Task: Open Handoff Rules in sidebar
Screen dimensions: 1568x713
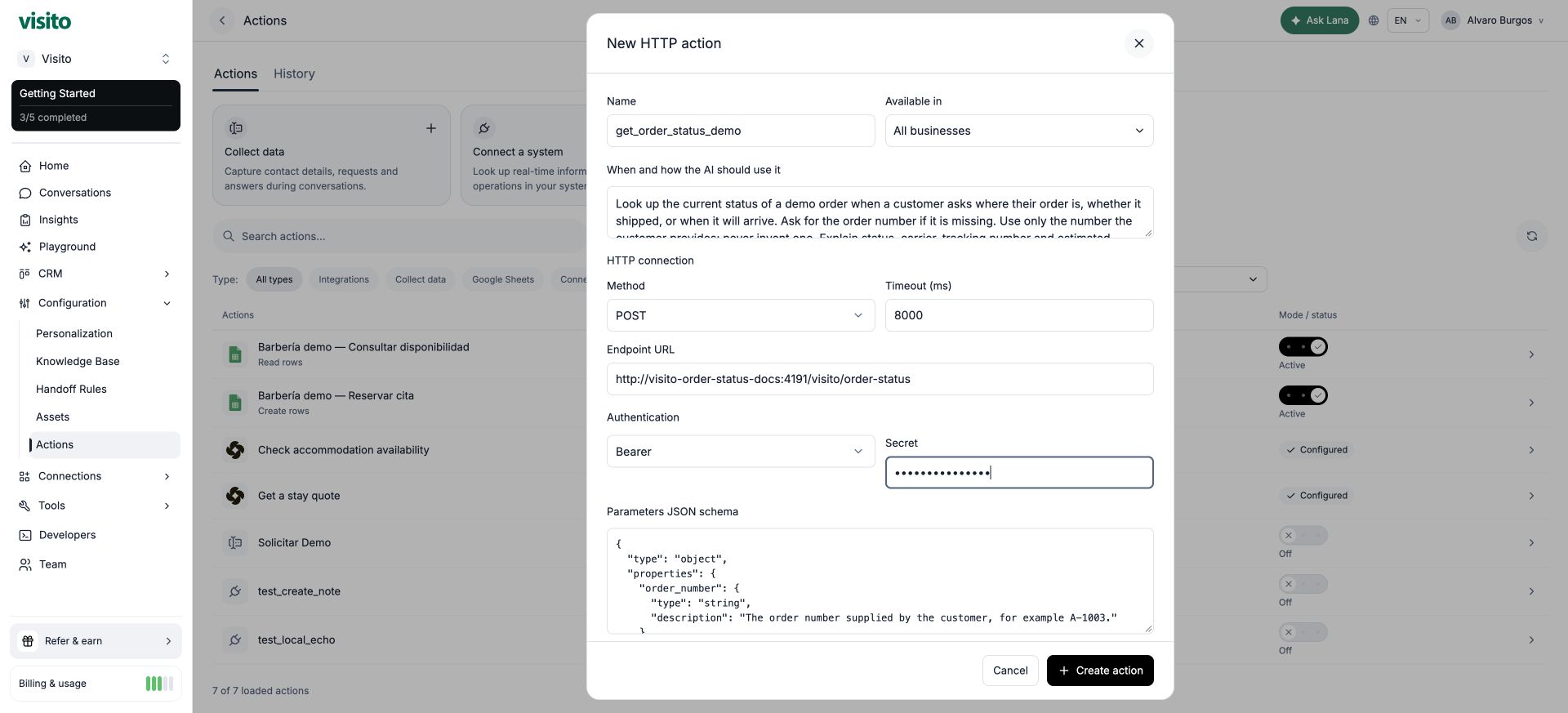Action: tap(71, 389)
